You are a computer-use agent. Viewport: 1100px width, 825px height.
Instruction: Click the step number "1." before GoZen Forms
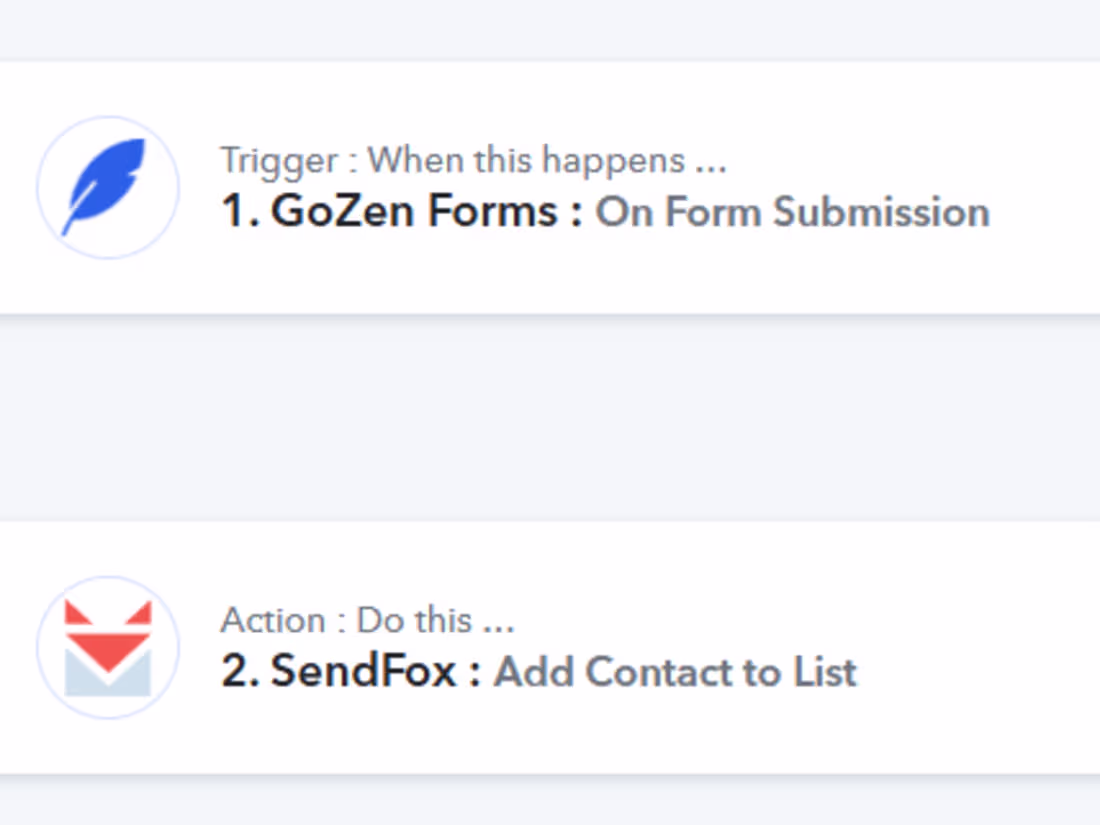(x=240, y=212)
